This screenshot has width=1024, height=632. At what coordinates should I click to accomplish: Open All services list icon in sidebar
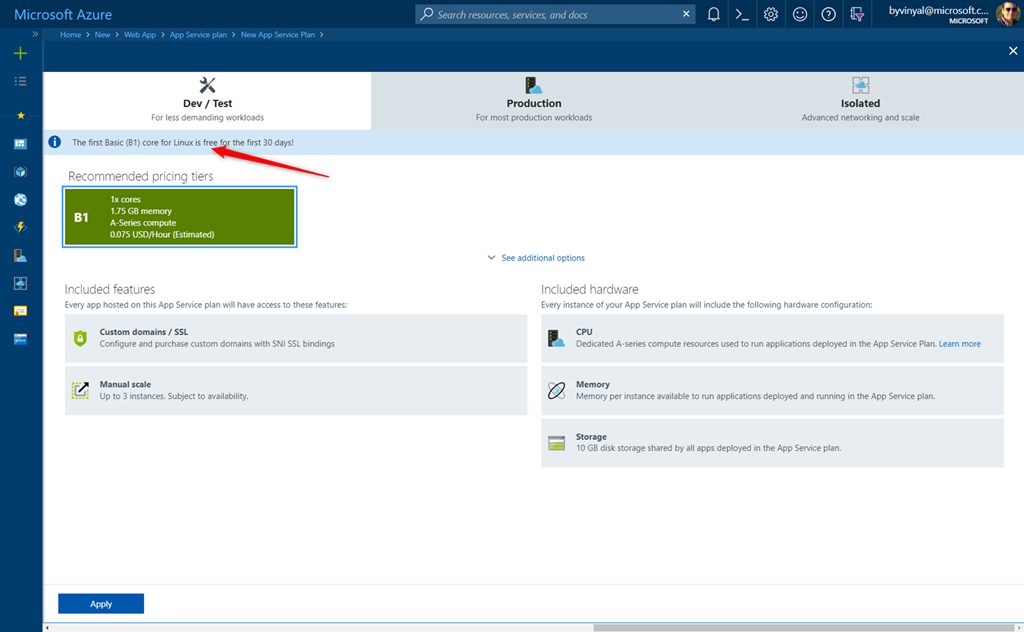pyautogui.click(x=20, y=81)
